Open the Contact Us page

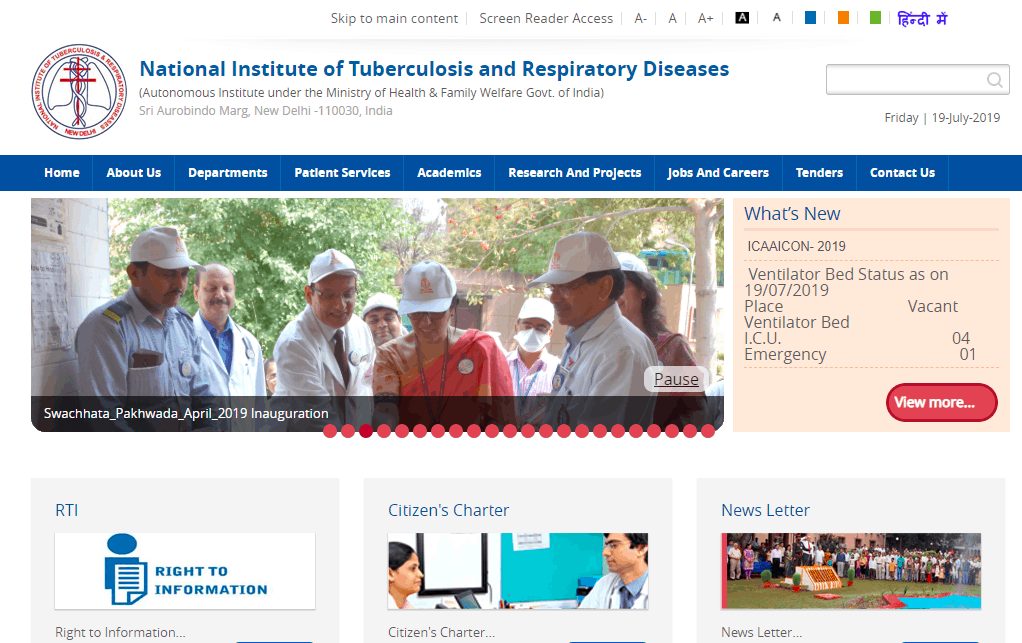(902, 173)
